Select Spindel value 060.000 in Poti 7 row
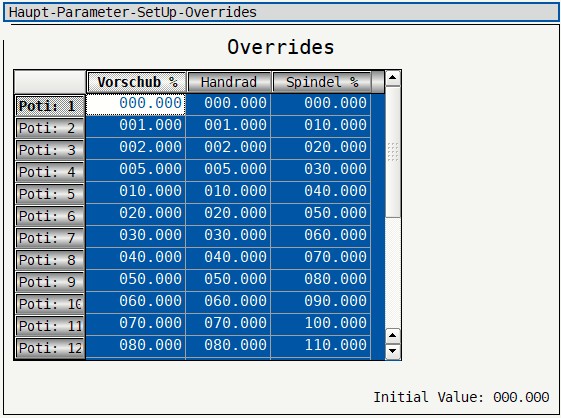Viewport: 561px width, 418px height. 321,236
